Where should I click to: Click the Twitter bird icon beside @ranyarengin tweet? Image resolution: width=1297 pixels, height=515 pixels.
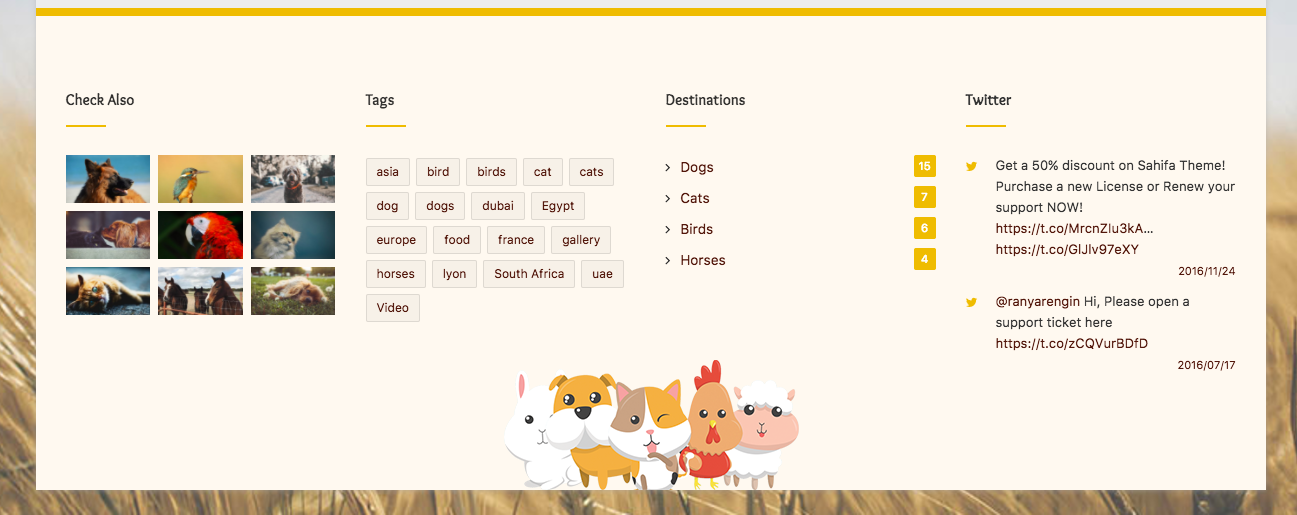pos(971,302)
